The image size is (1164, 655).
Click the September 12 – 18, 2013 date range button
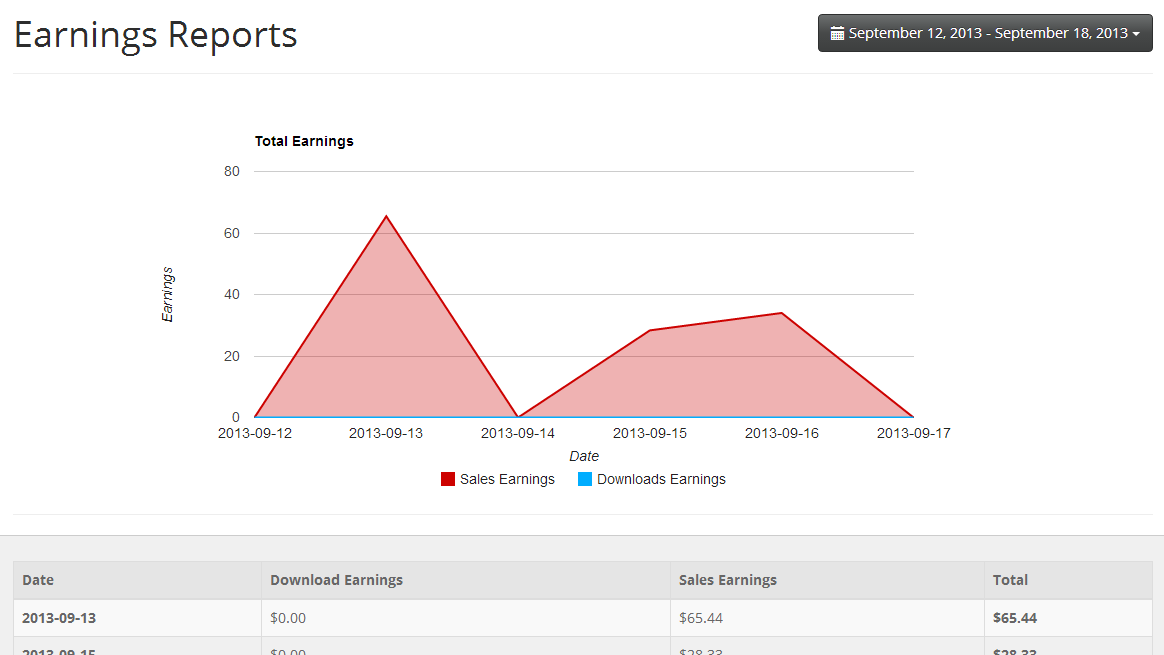point(985,33)
